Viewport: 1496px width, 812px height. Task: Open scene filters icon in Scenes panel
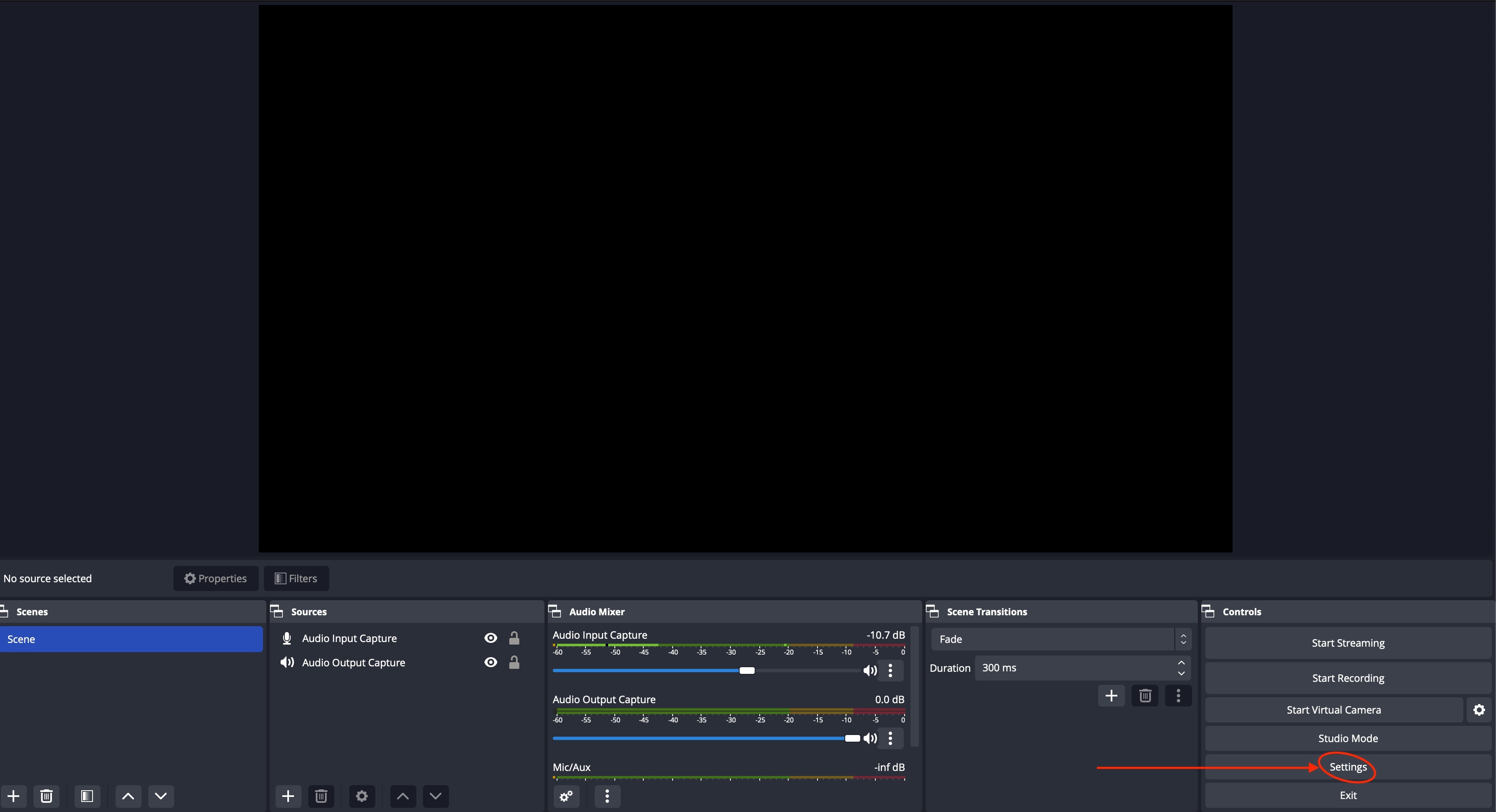point(87,796)
